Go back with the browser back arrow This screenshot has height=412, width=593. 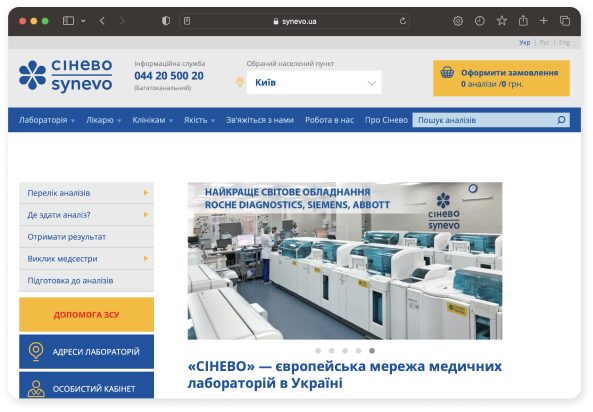(102, 21)
